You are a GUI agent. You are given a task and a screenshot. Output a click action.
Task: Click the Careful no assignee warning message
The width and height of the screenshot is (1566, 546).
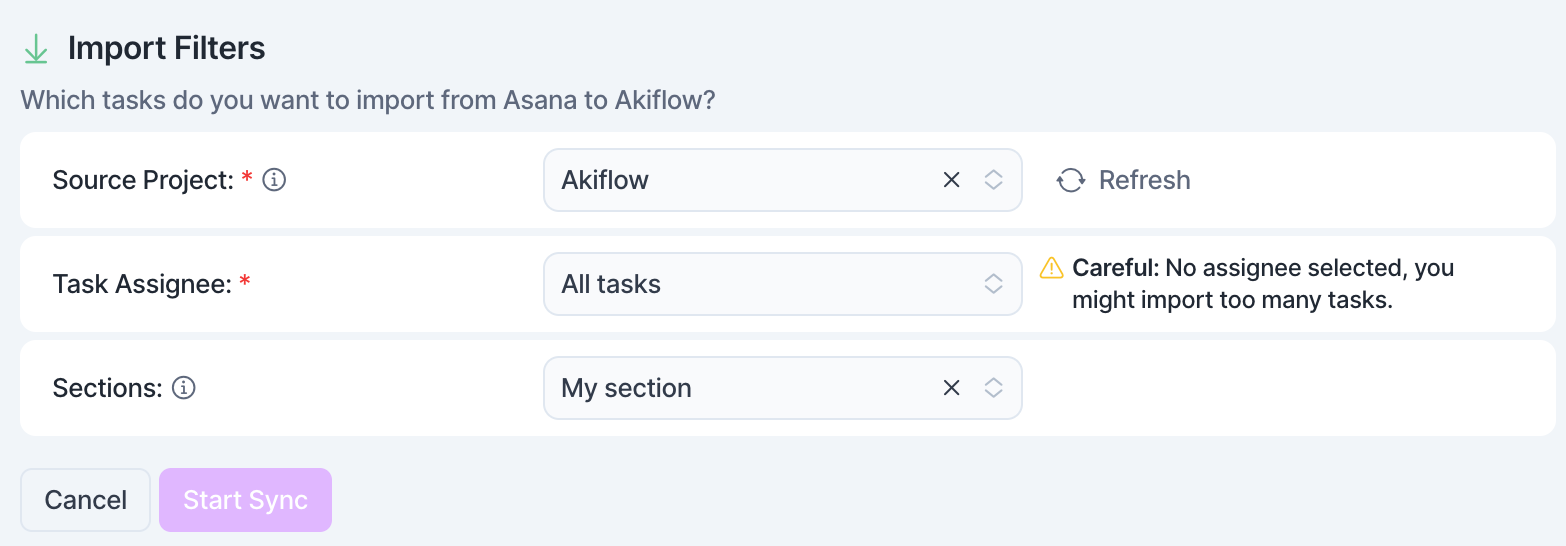(x=1263, y=284)
